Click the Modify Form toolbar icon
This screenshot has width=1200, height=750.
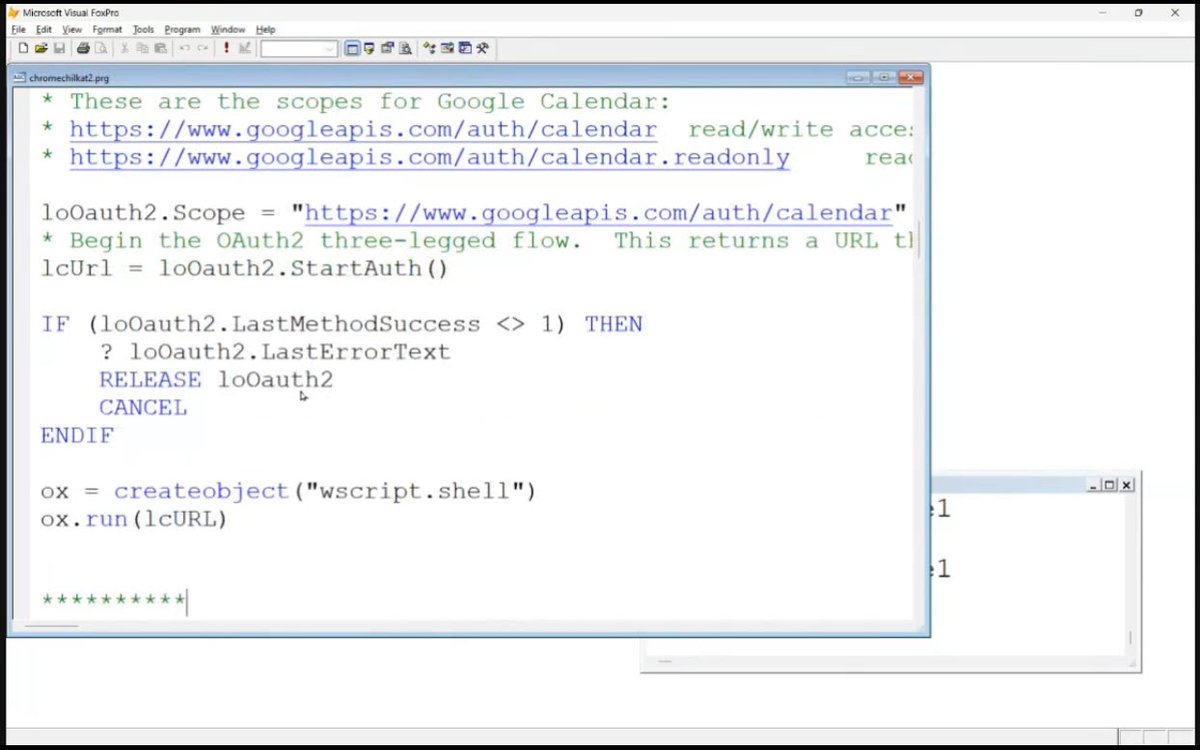point(246,48)
